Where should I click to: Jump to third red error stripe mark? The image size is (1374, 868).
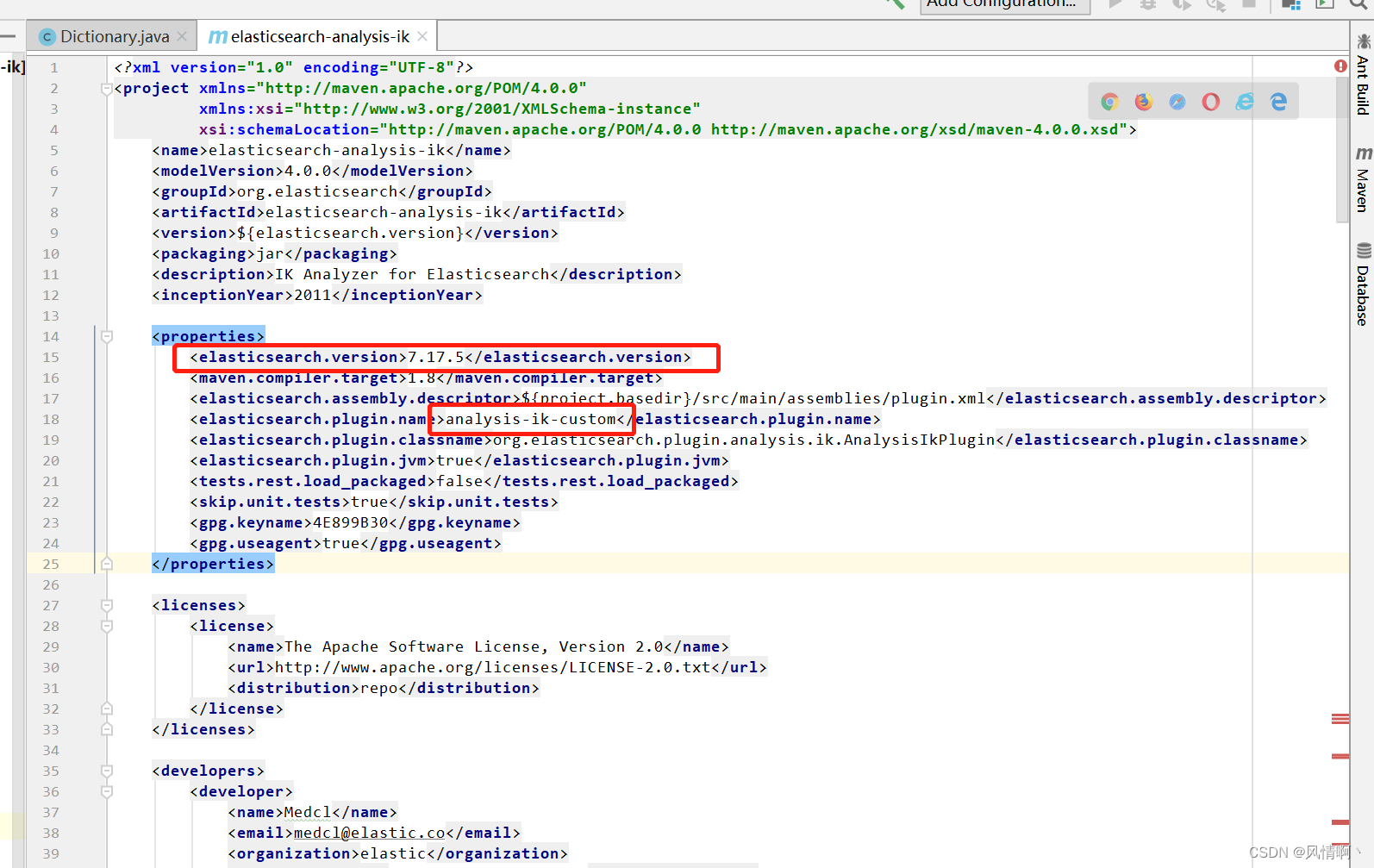tap(1340, 822)
